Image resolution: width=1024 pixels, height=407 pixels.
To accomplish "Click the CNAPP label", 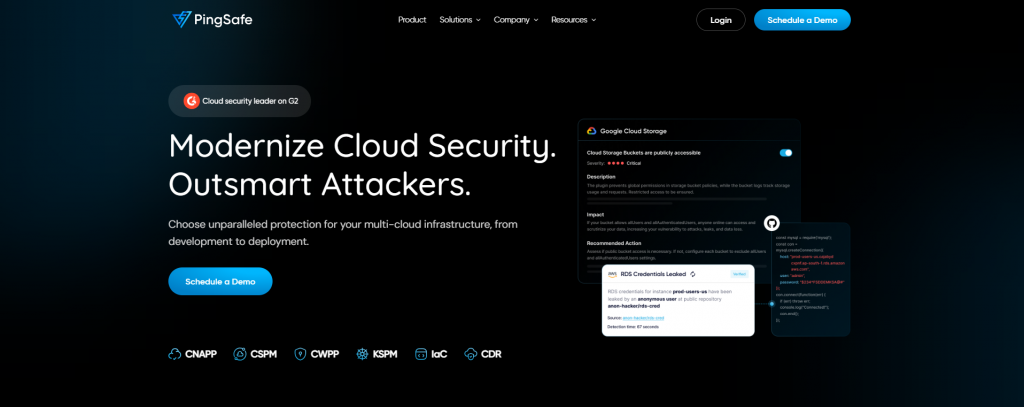I will point(200,354).
